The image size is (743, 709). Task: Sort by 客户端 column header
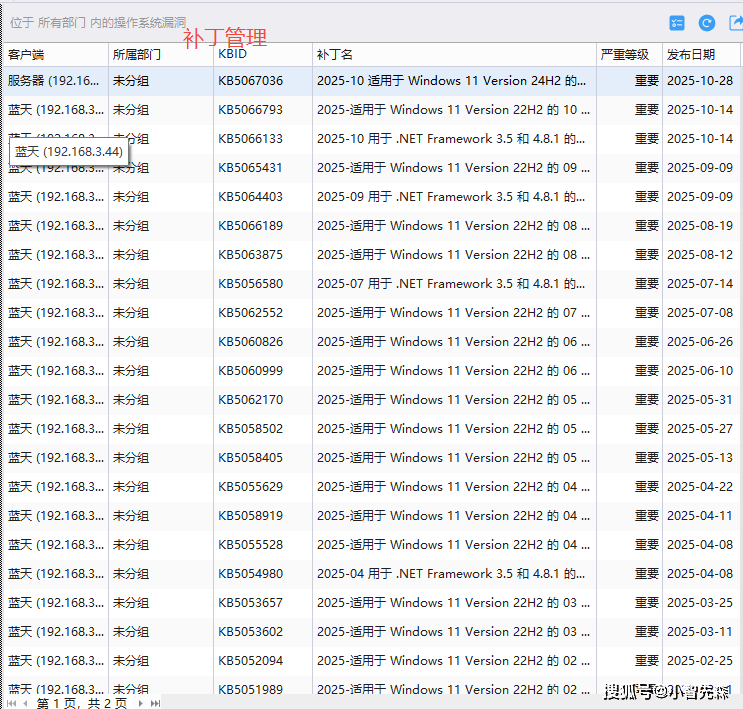tap(27, 55)
